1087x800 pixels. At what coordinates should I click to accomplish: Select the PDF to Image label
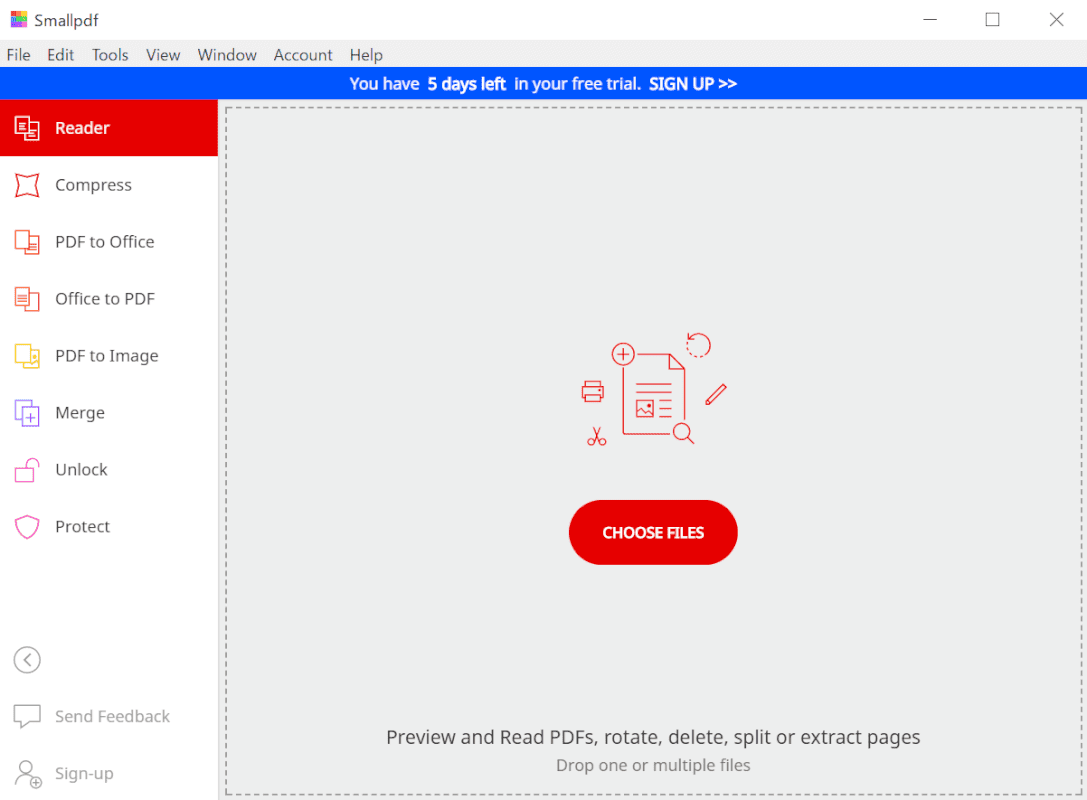(x=107, y=356)
